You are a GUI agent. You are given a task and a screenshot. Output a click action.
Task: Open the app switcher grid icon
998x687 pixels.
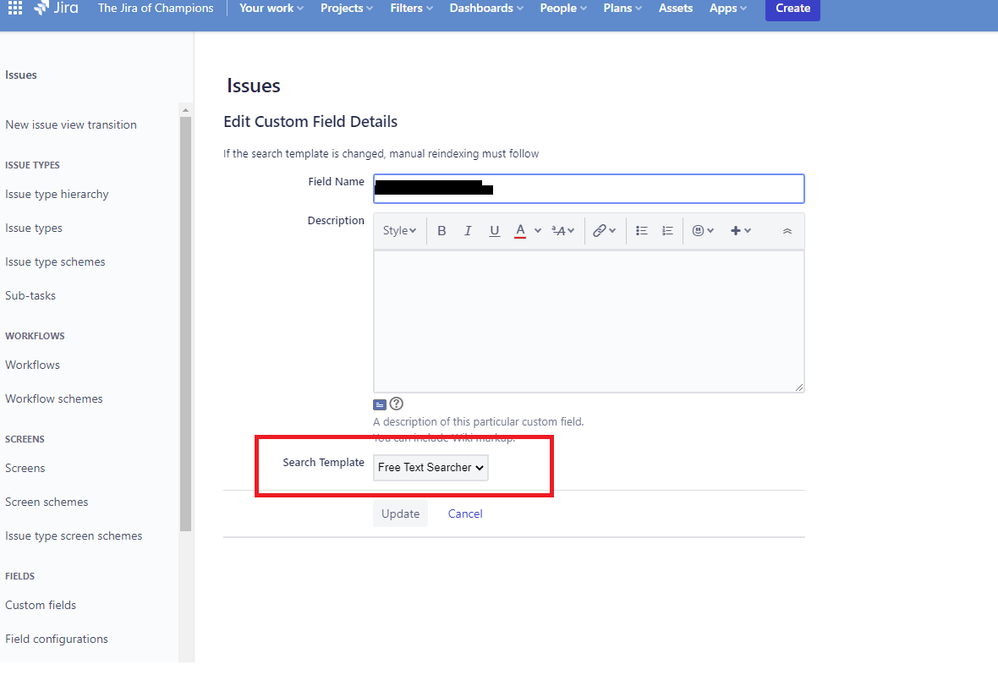(15, 8)
